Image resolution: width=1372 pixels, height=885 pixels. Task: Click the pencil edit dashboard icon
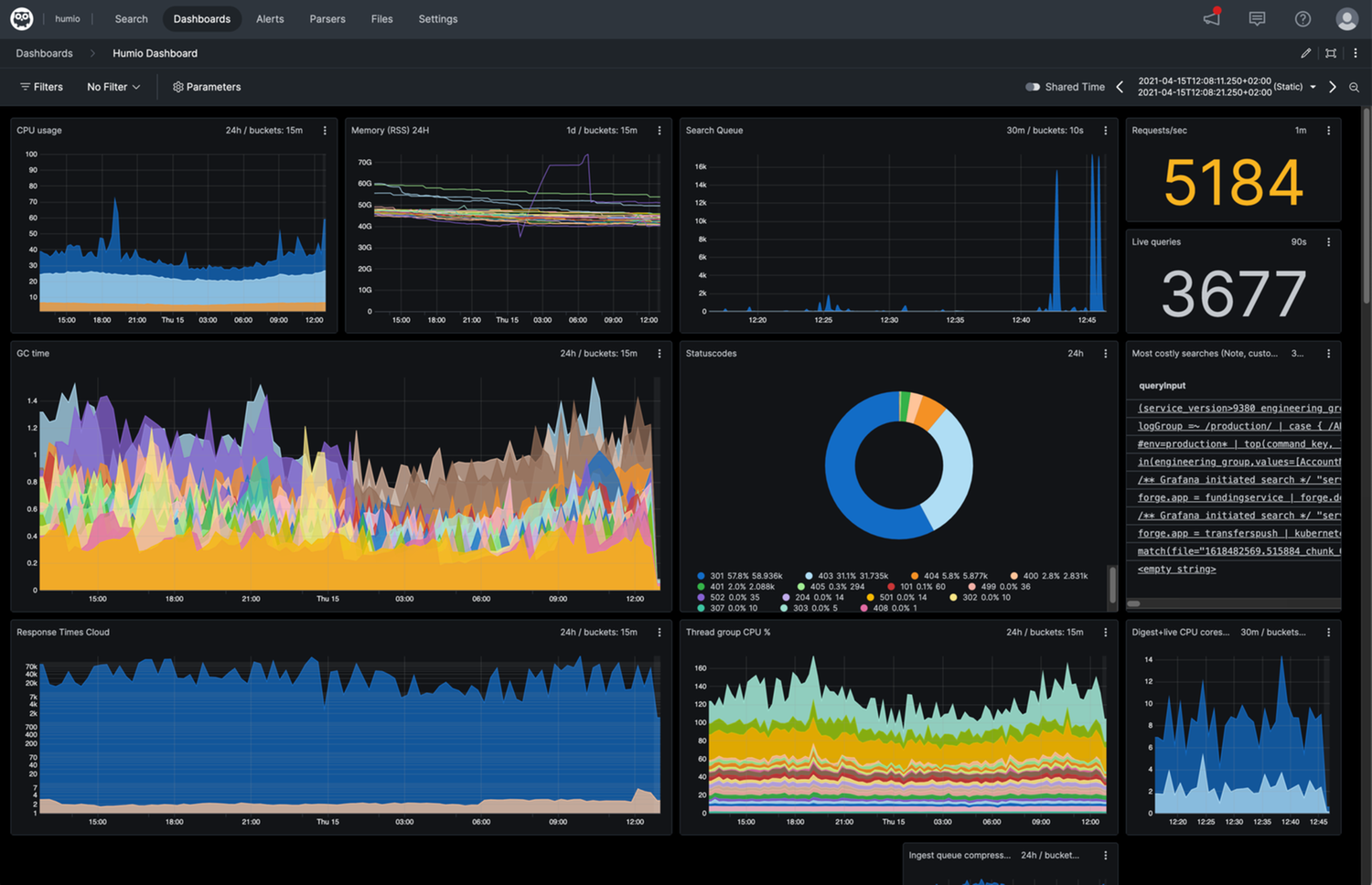[x=1305, y=53]
